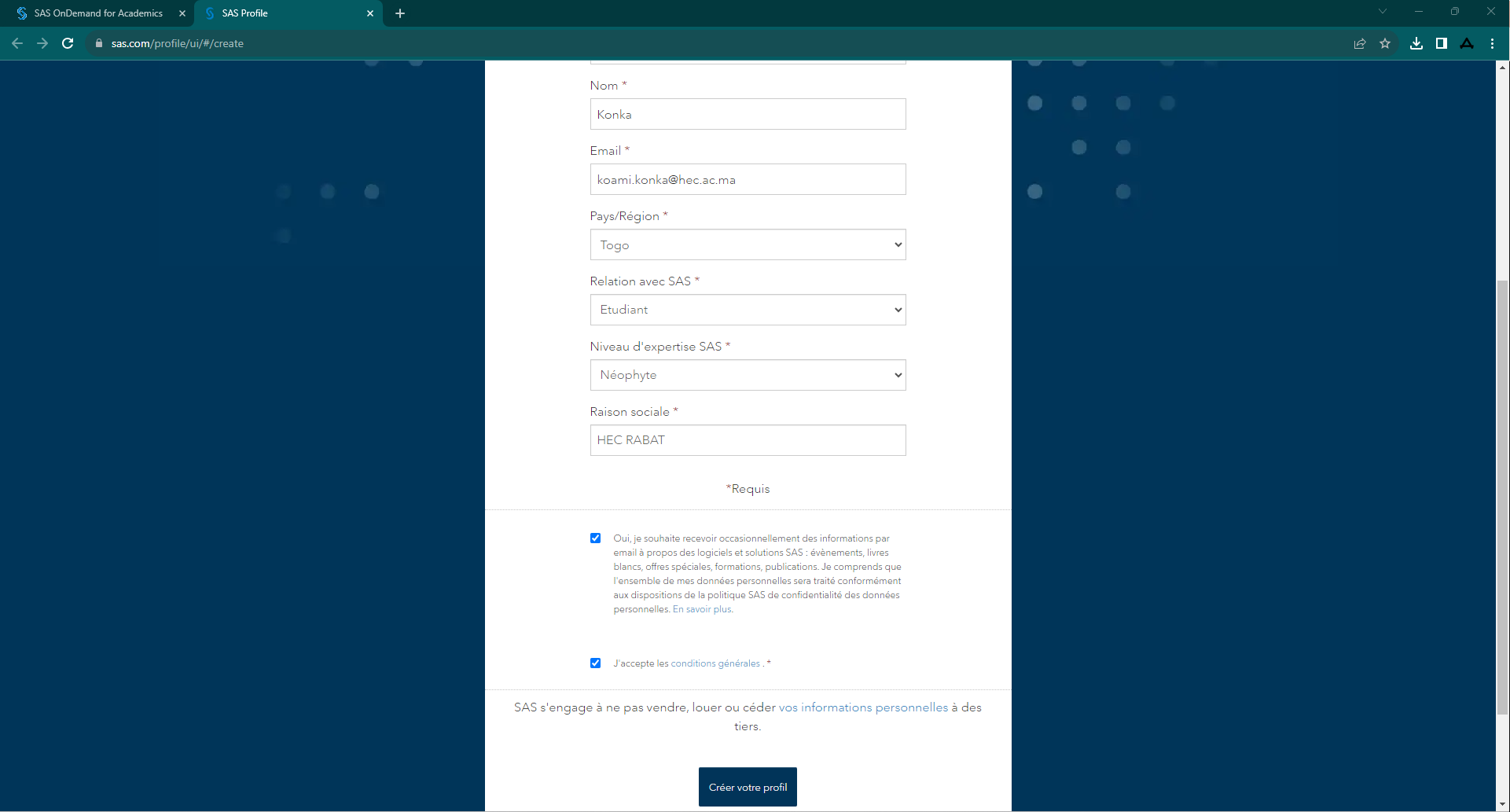The height and width of the screenshot is (812, 1510).
Task: Open the extension icon beside side panel
Action: 1467,43
